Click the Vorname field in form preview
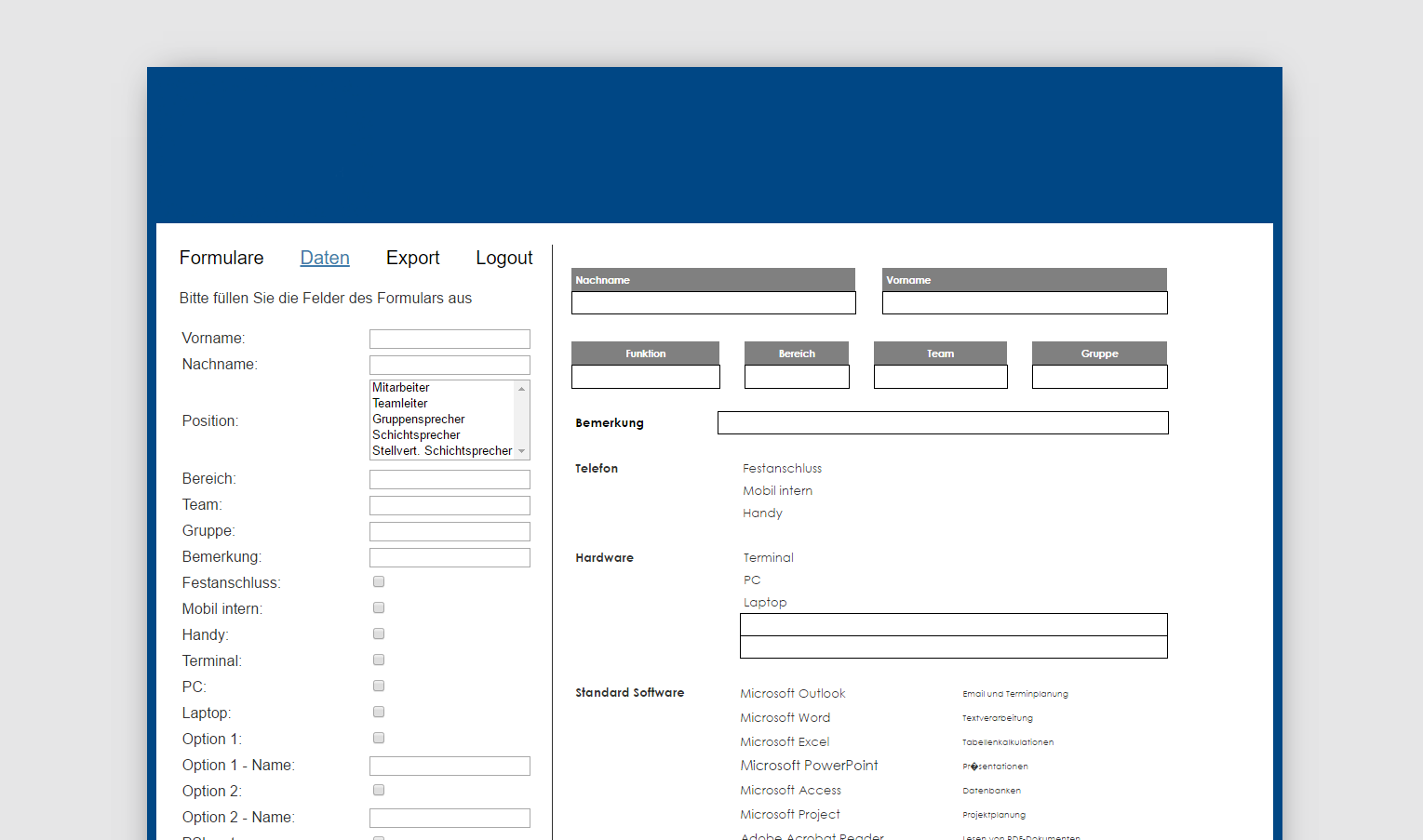Viewport: 1423px width, 840px height. [1025, 303]
